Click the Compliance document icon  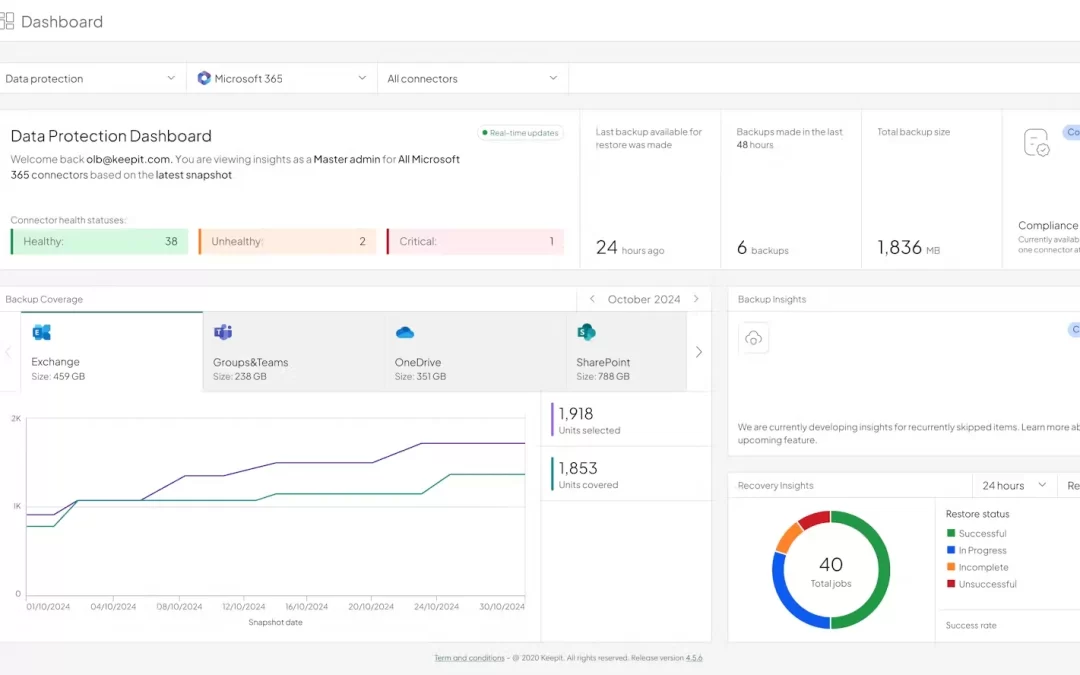pos(1037,143)
